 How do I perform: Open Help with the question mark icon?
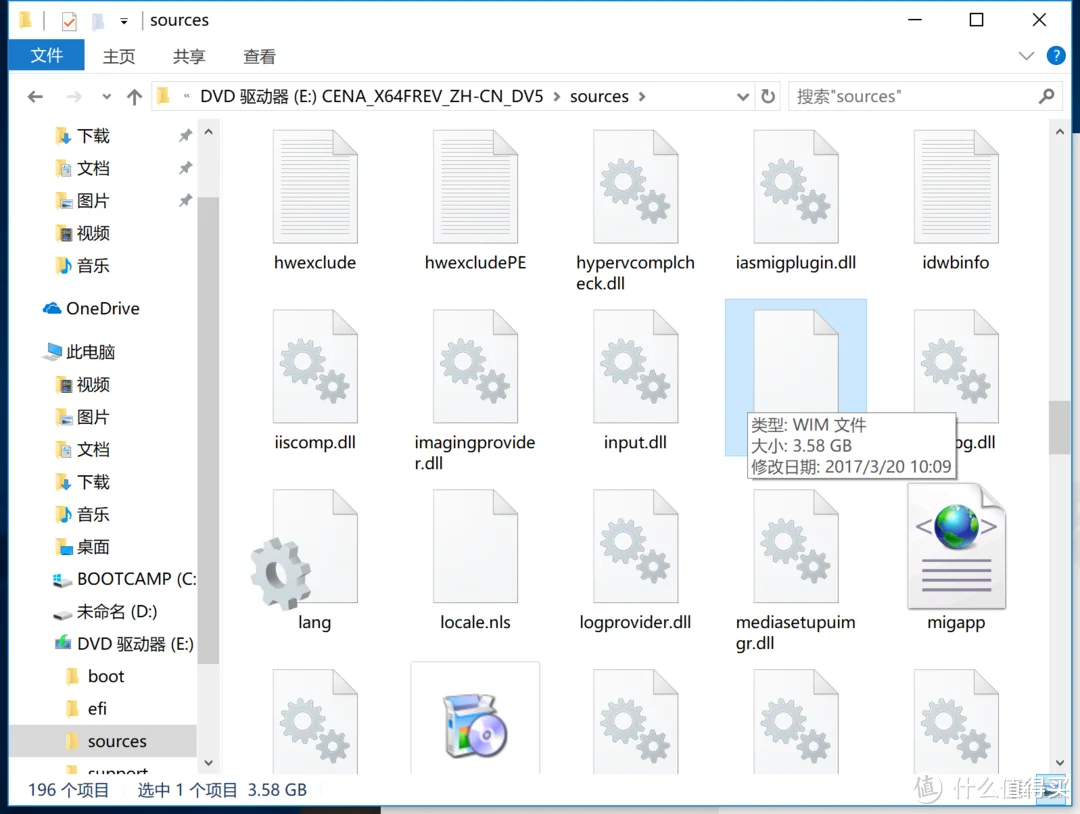[1055, 56]
